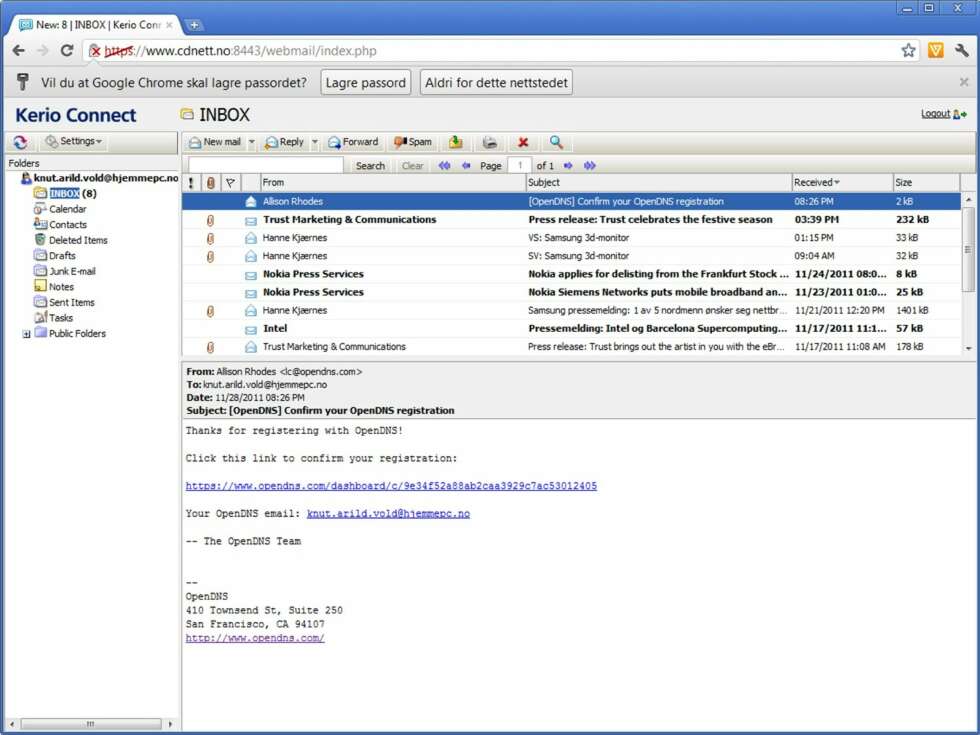The width and height of the screenshot is (980, 735).
Task: Reload the page in Chrome
Action: (67, 51)
